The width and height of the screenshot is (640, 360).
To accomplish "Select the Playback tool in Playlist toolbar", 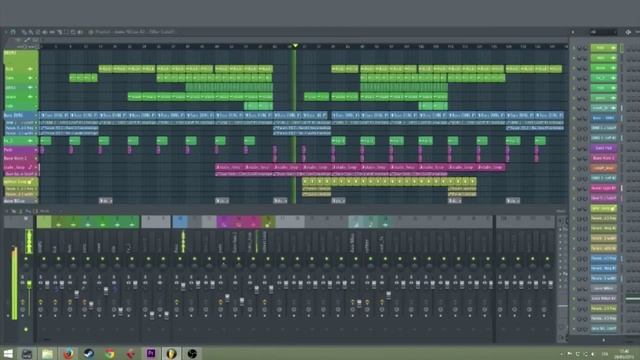I will click(80, 31).
